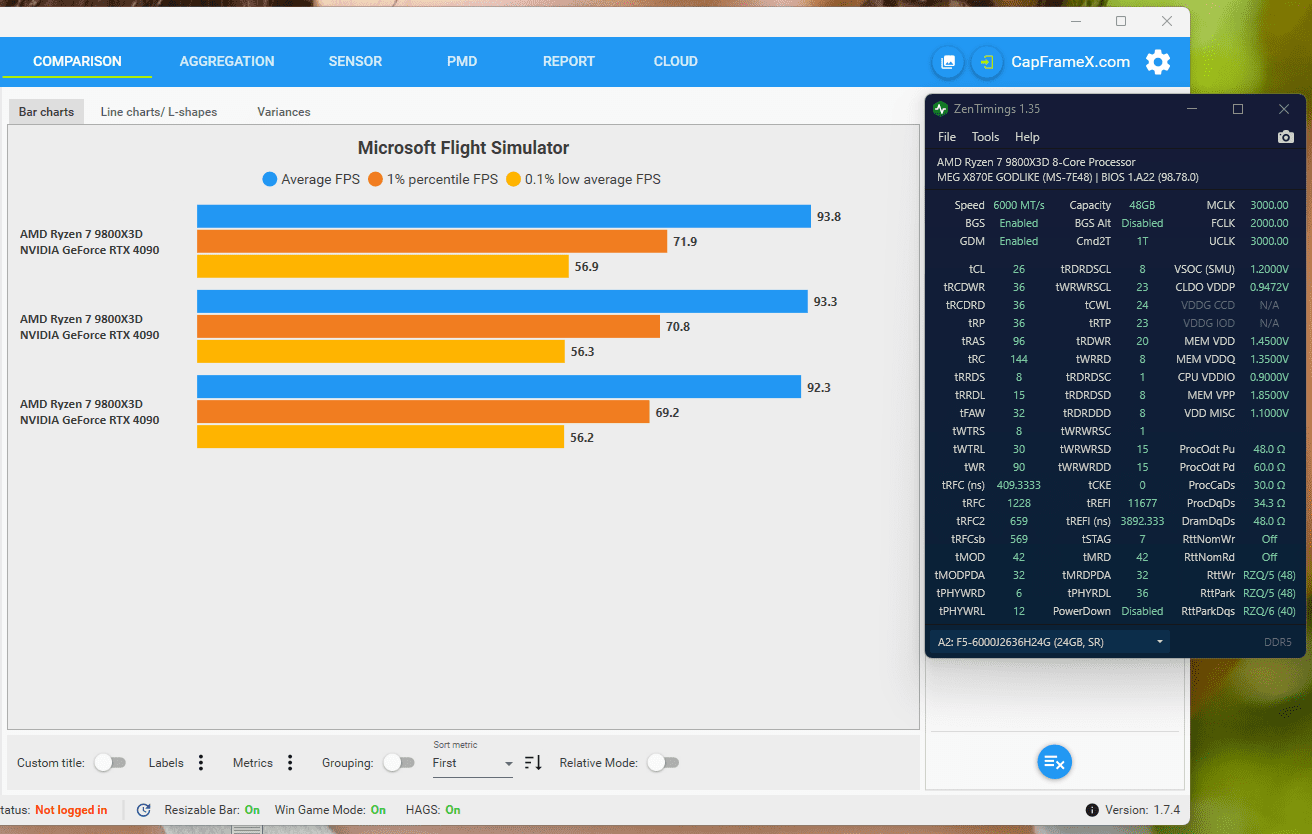The width and height of the screenshot is (1312, 834).
Task: Select the Line charts/ L-shapes sub-tab
Action: click(159, 112)
